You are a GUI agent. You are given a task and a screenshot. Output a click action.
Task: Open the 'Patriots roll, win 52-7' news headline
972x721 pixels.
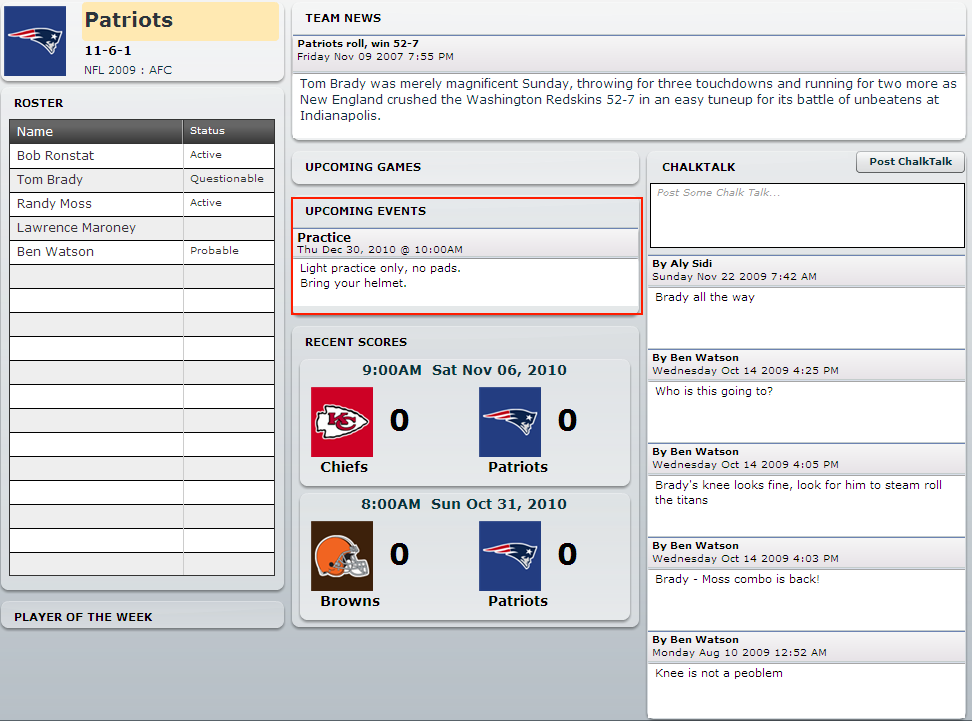click(358, 43)
